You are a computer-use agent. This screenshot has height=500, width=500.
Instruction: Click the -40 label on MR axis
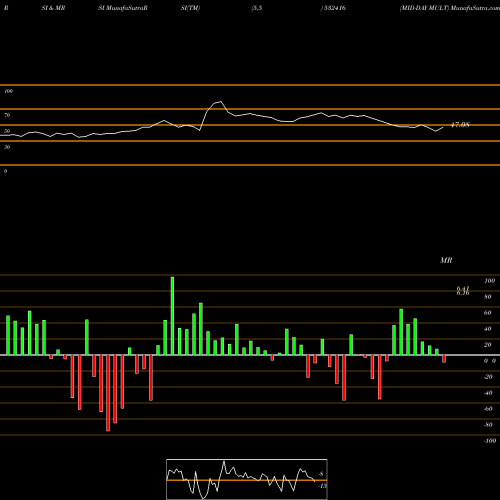(488, 393)
